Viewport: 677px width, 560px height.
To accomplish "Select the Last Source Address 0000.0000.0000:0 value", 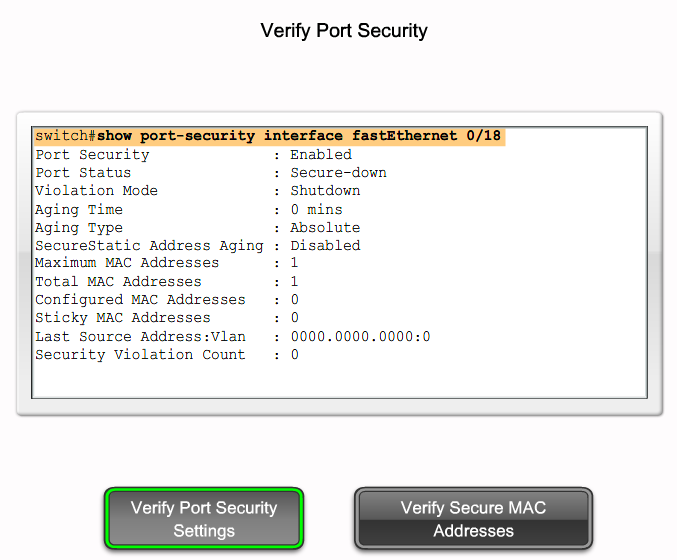I will (360, 336).
